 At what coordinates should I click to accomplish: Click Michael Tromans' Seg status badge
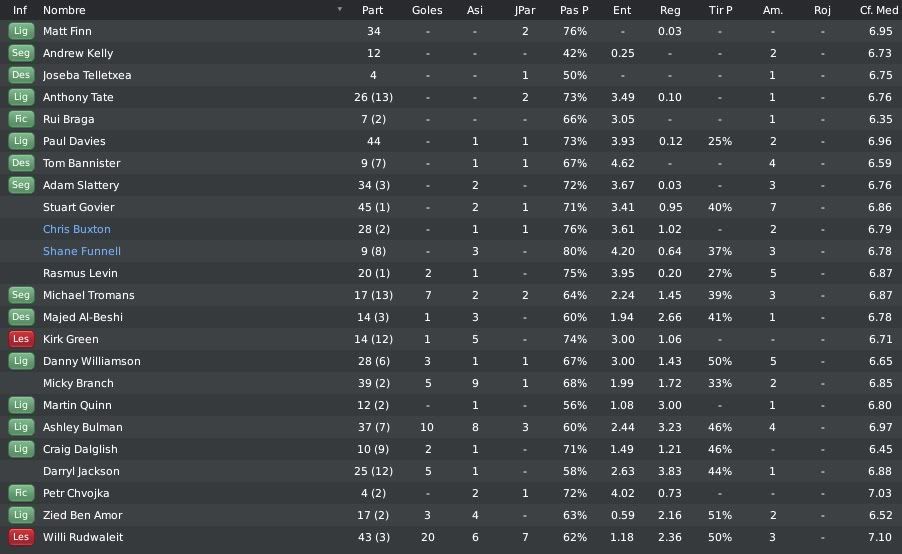(21, 295)
